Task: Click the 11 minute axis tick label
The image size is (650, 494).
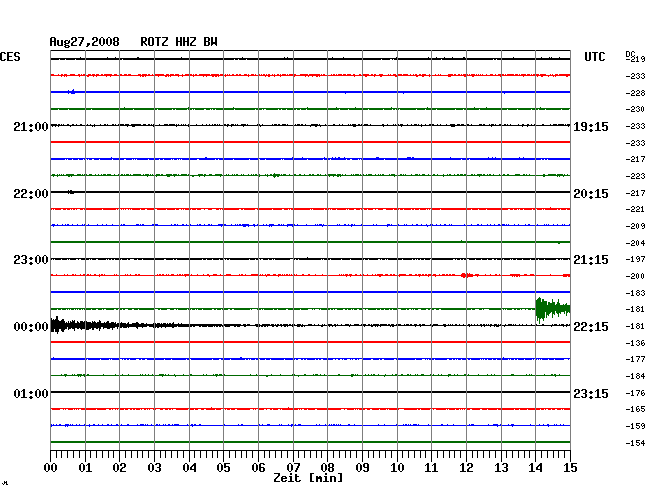Action: pyautogui.click(x=431, y=468)
